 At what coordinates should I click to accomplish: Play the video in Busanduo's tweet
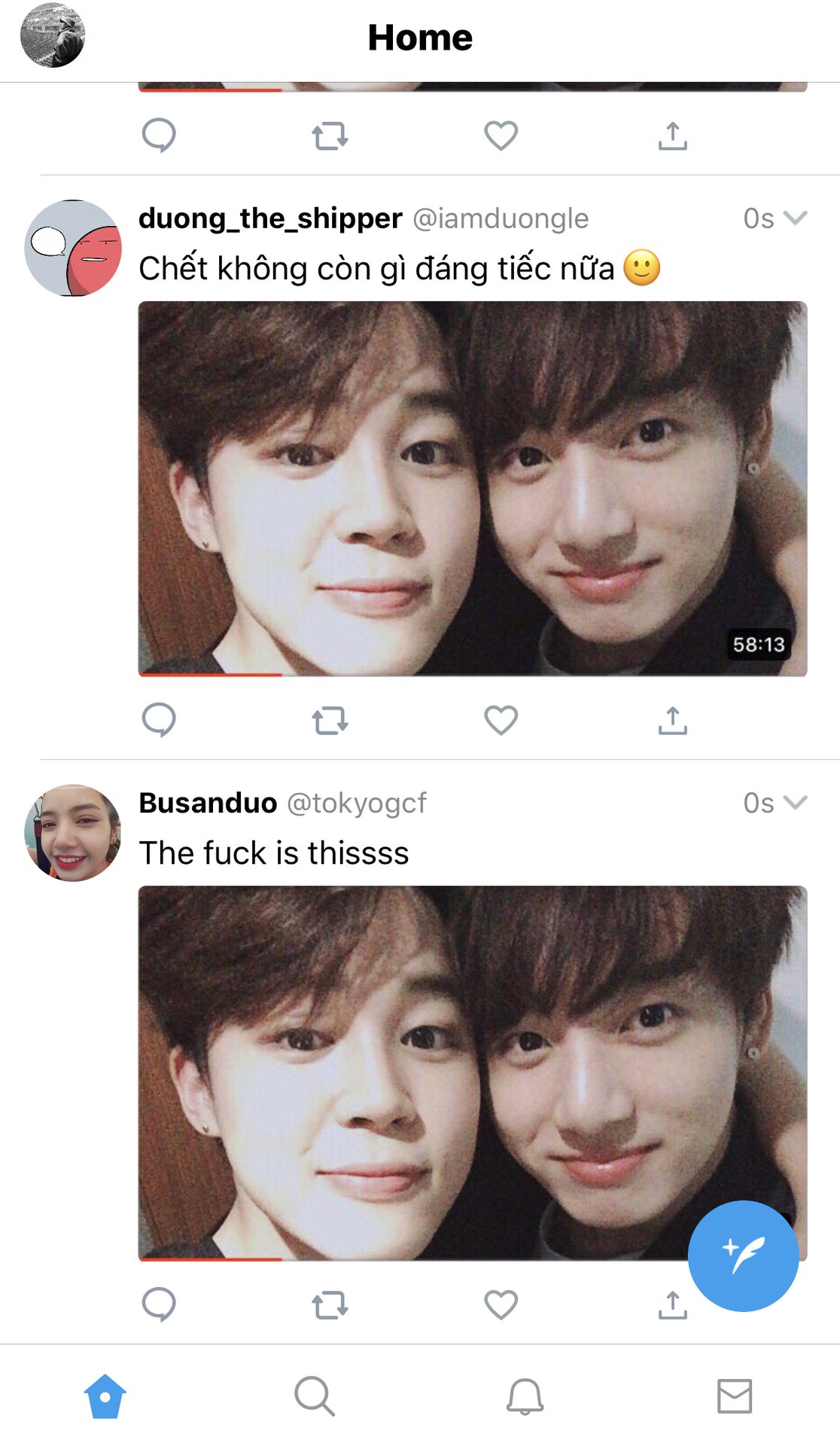(x=473, y=1073)
